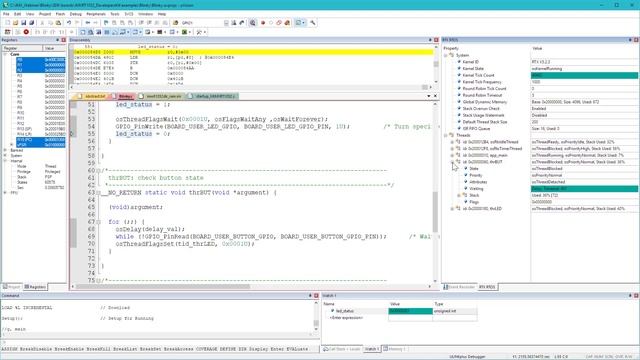The height and width of the screenshot is (360, 640).
Task: Open the Memory windows toolbar dropdown
Action: coord(140,32)
